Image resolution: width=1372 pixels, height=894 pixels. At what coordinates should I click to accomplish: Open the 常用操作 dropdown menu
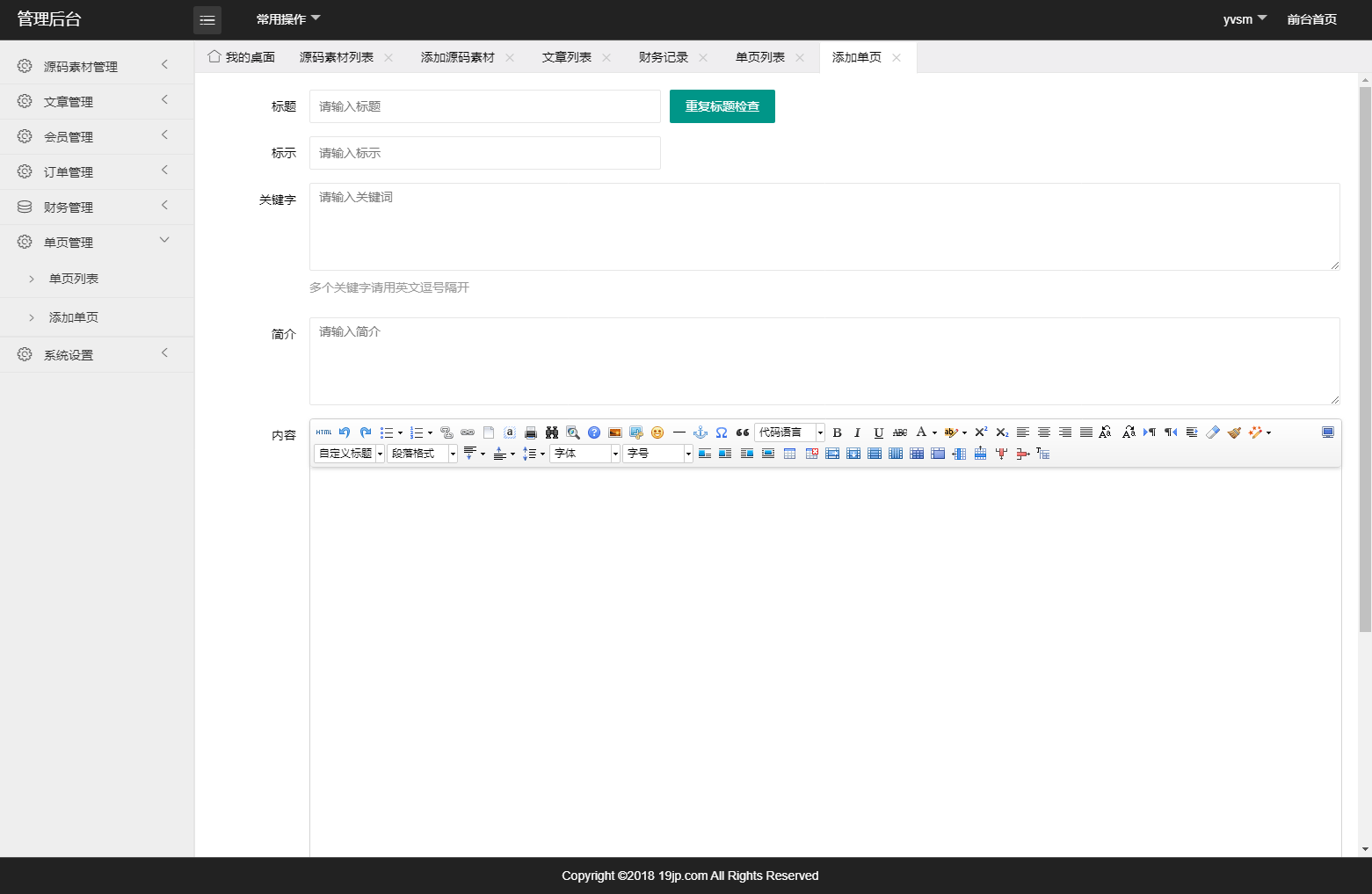pos(288,19)
